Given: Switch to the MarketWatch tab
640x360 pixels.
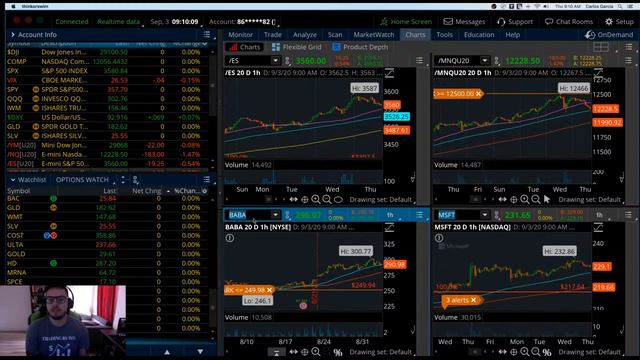Looking at the screenshot, I should pyautogui.click(x=374, y=35).
